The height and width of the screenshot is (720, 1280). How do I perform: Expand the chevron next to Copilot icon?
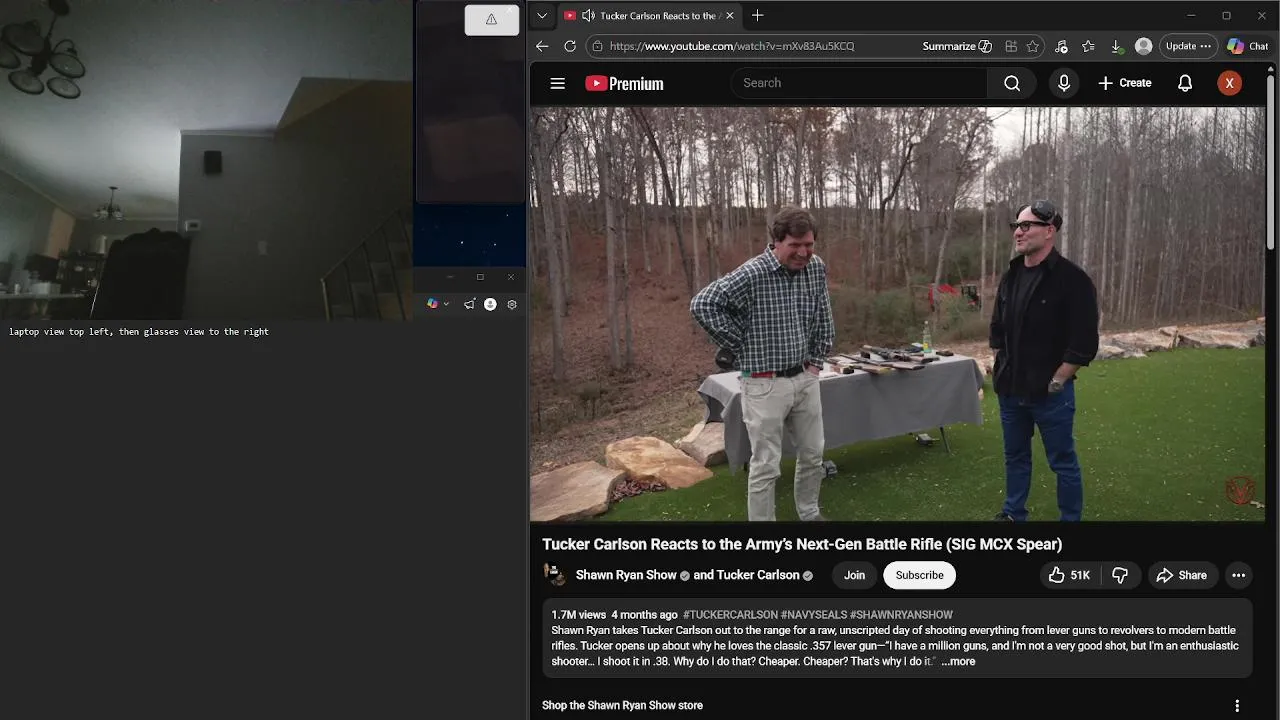pos(446,304)
